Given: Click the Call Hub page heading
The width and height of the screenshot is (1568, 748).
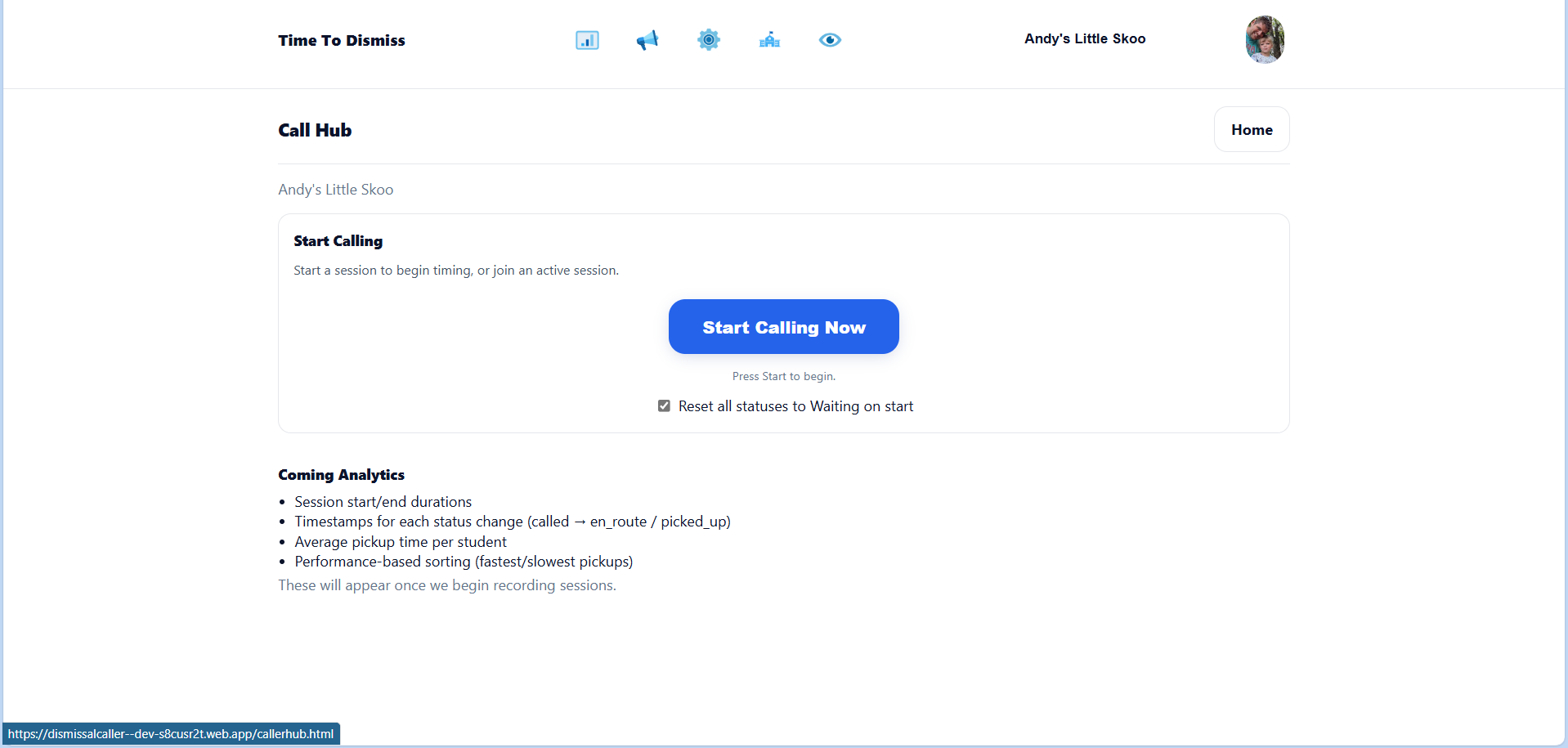Looking at the screenshot, I should pyautogui.click(x=315, y=130).
